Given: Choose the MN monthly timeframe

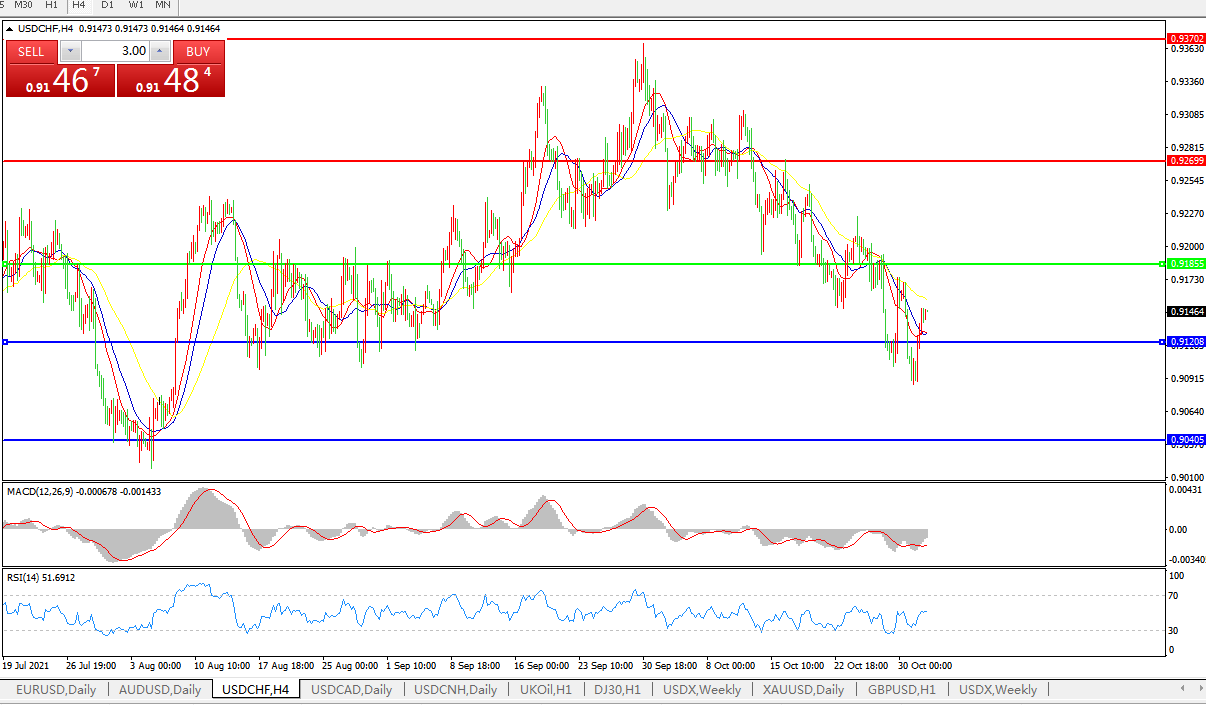Looking at the screenshot, I should (x=163, y=5).
